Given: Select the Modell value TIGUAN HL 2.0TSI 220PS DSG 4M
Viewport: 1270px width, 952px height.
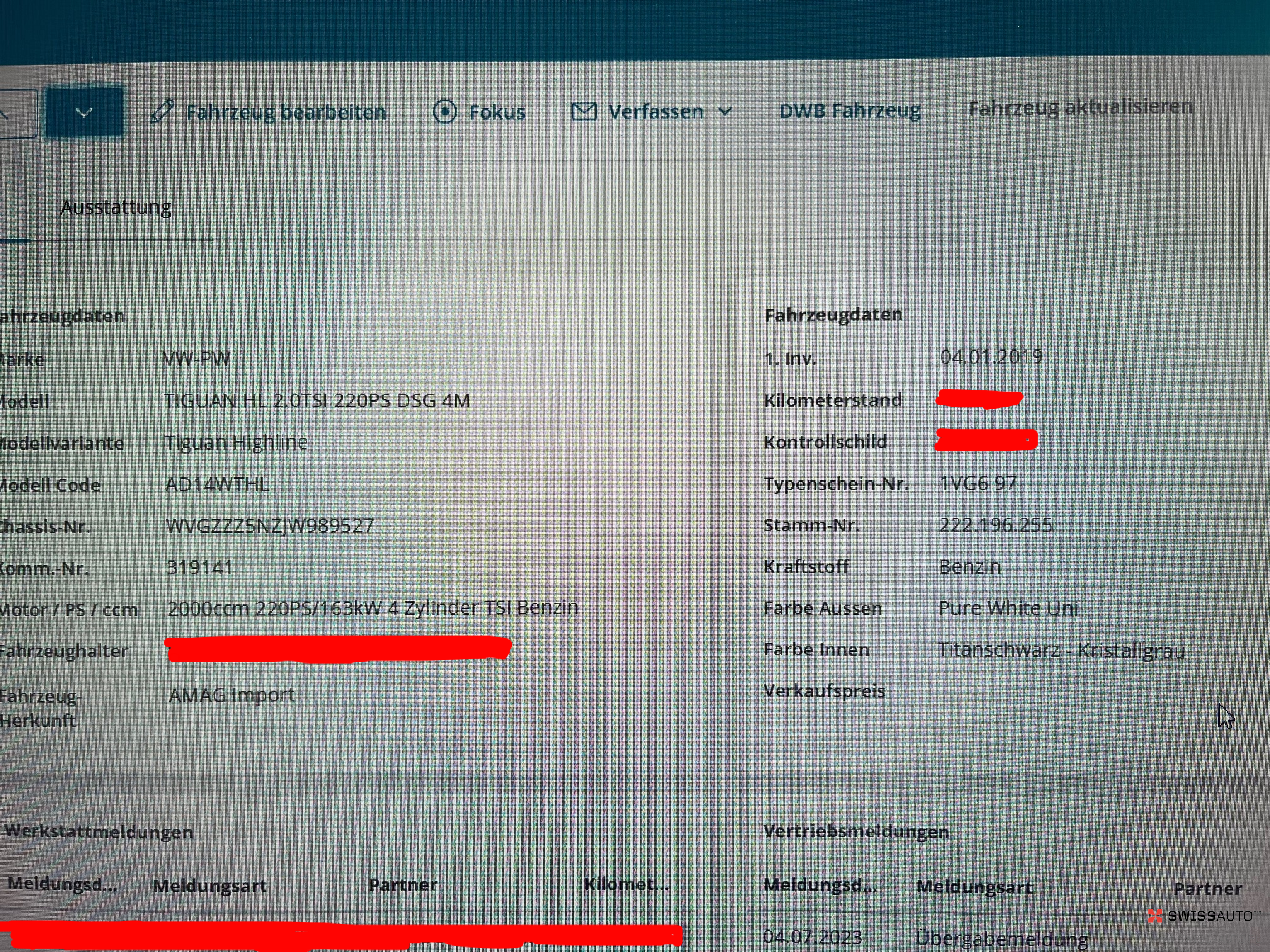Looking at the screenshot, I should [x=317, y=400].
